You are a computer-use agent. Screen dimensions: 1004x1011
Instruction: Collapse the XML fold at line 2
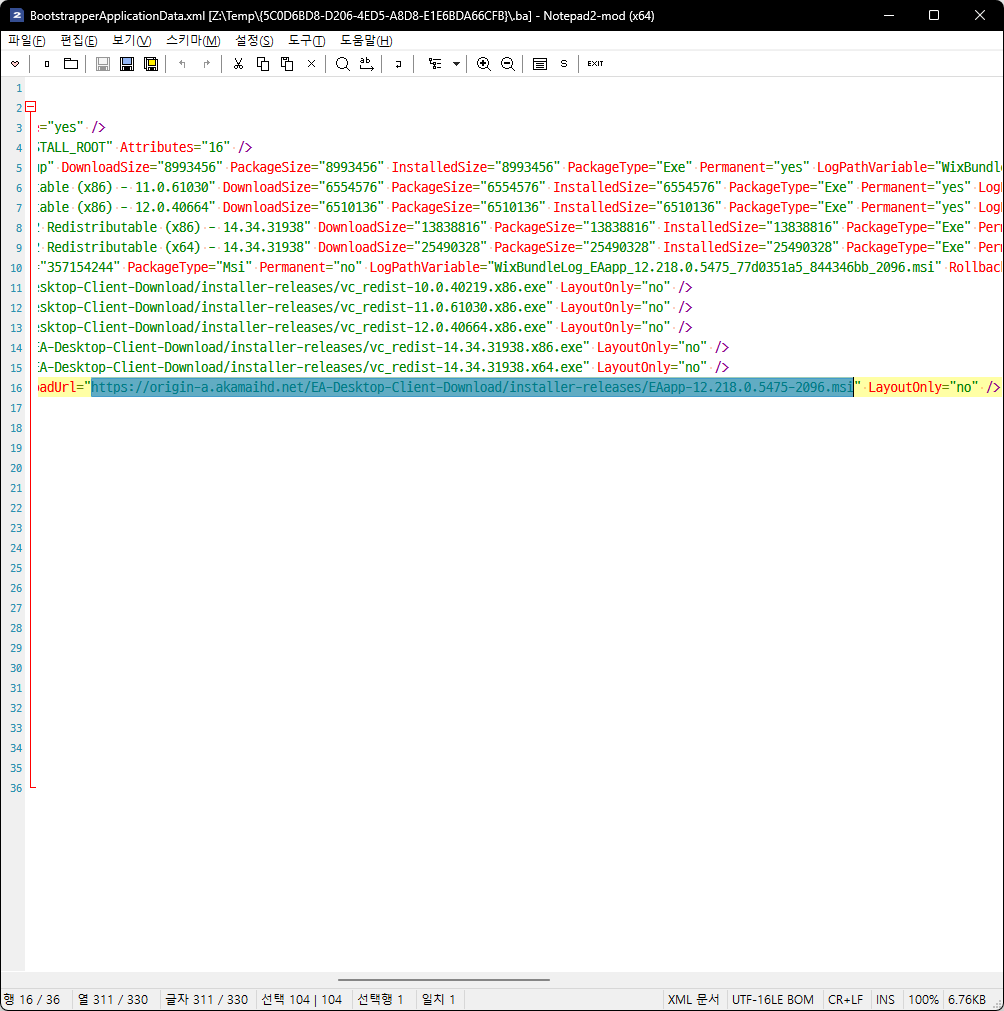click(31, 107)
